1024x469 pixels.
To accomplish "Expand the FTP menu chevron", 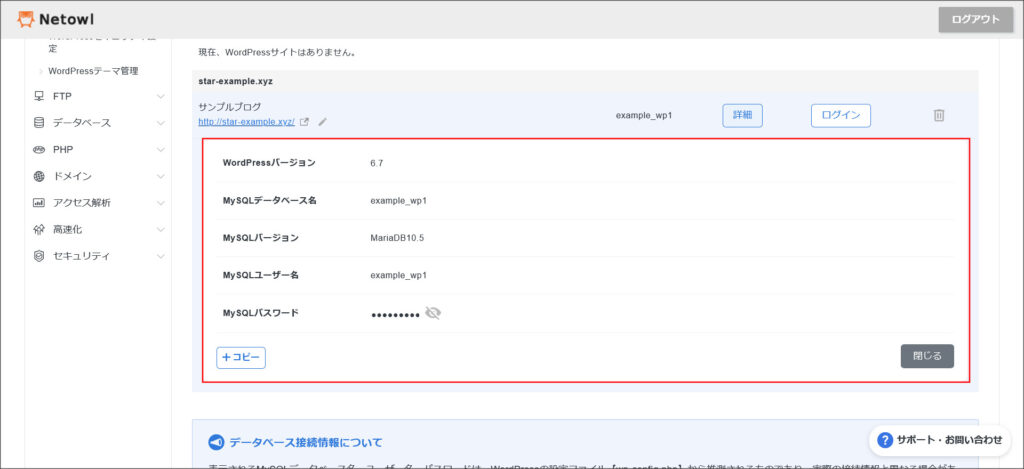I will click(161, 96).
